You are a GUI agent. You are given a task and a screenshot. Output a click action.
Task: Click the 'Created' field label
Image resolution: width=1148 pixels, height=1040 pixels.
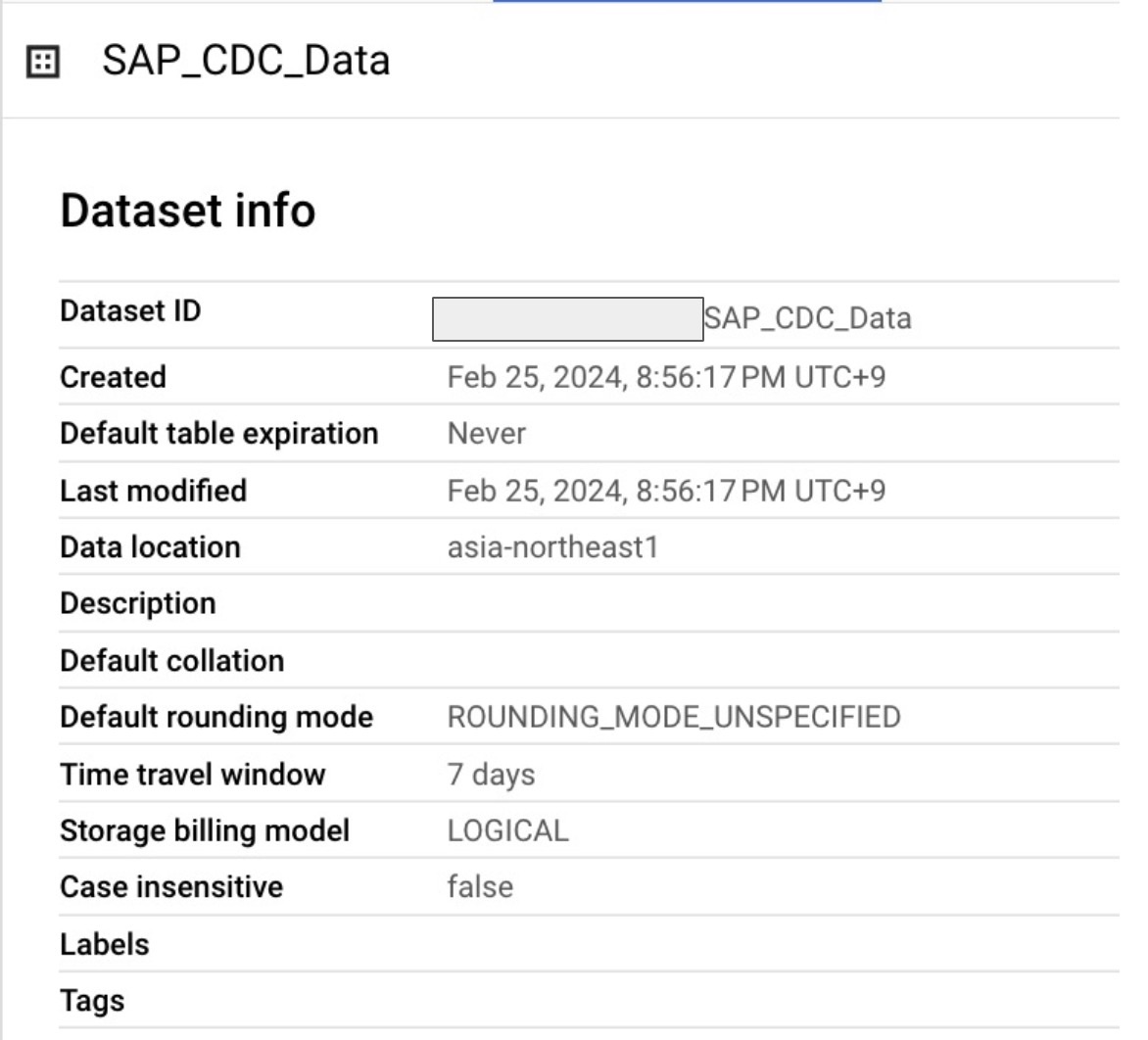(114, 378)
